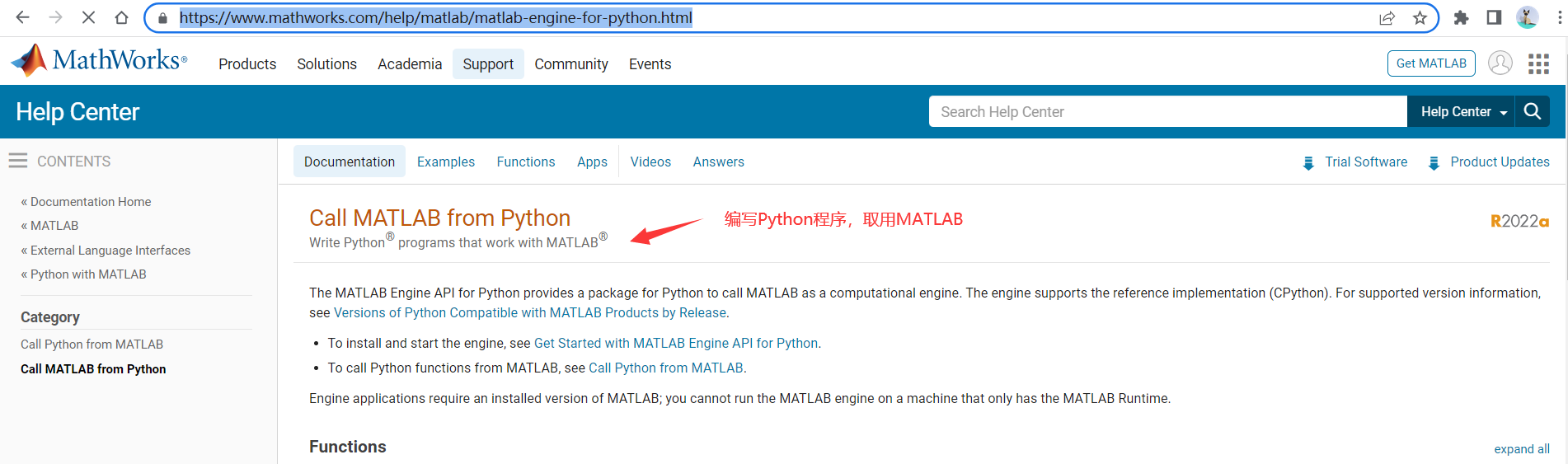Click the Call MATLAB from Python heading
The height and width of the screenshot is (464, 1568).
coord(440,218)
